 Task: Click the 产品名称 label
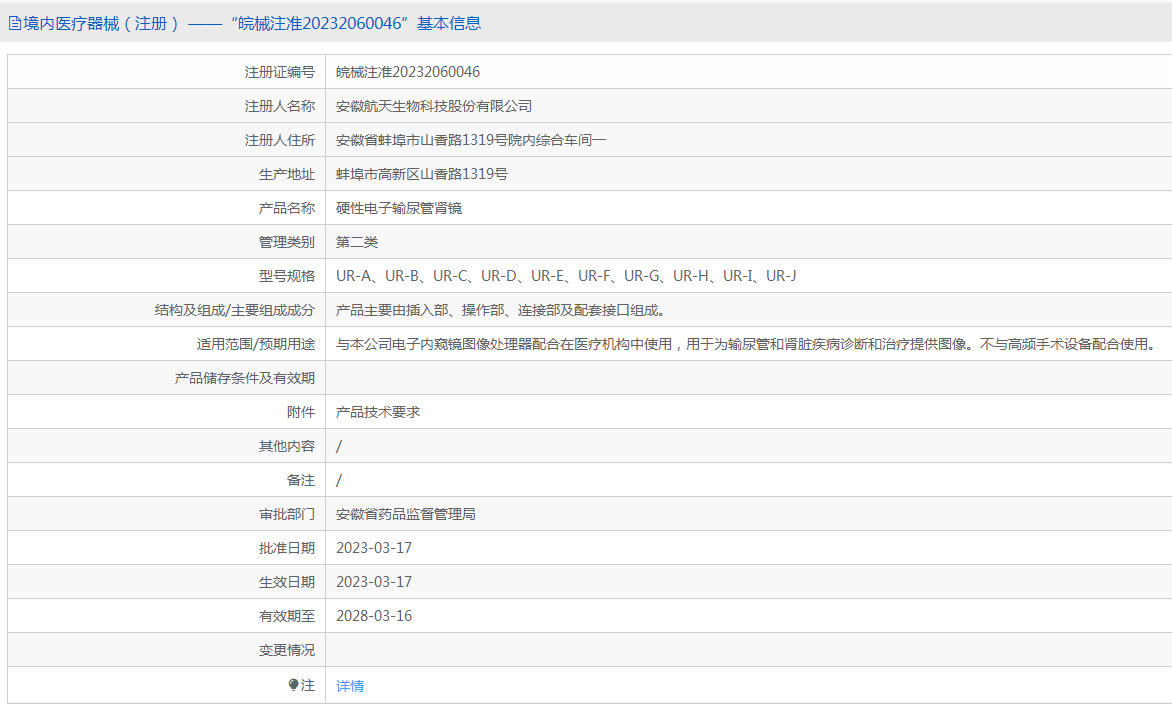pyautogui.click(x=287, y=208)
